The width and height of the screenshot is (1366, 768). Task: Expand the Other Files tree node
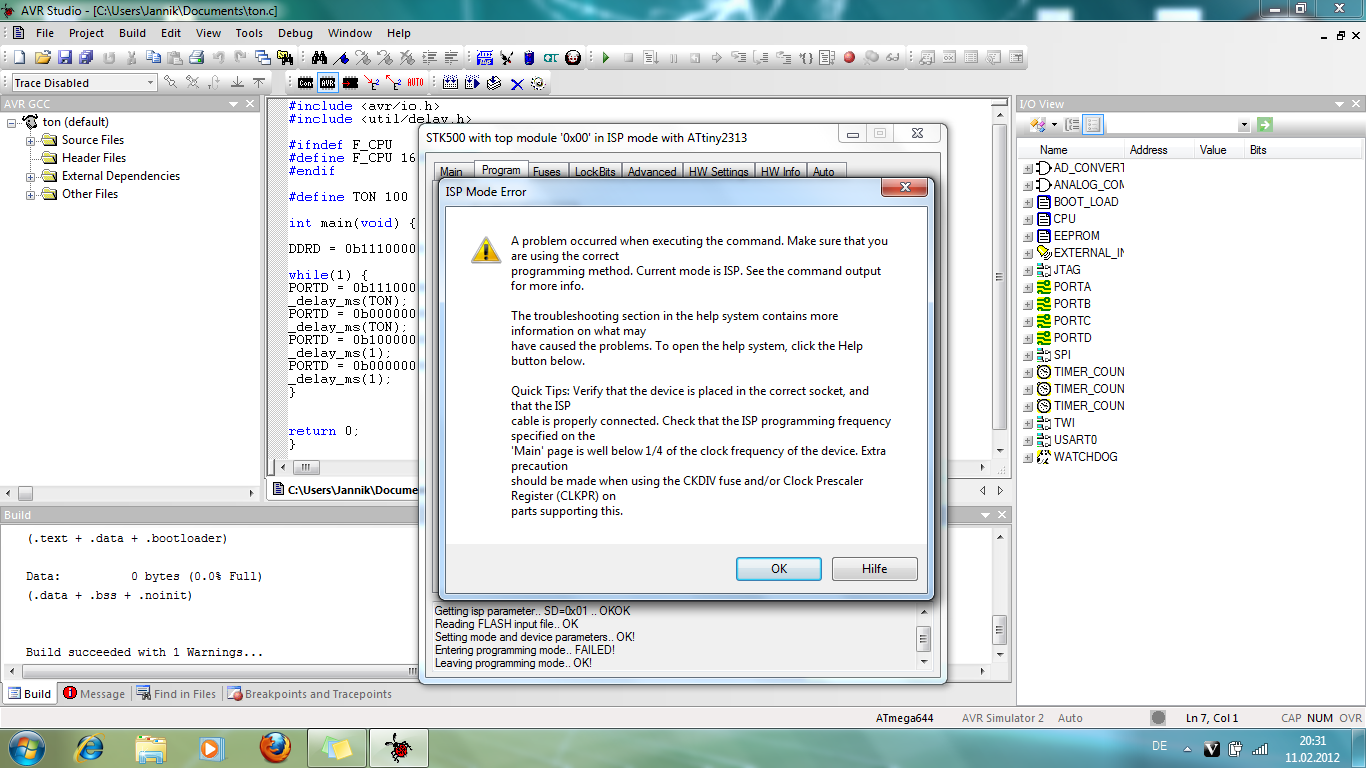click(x=31, y=194)
